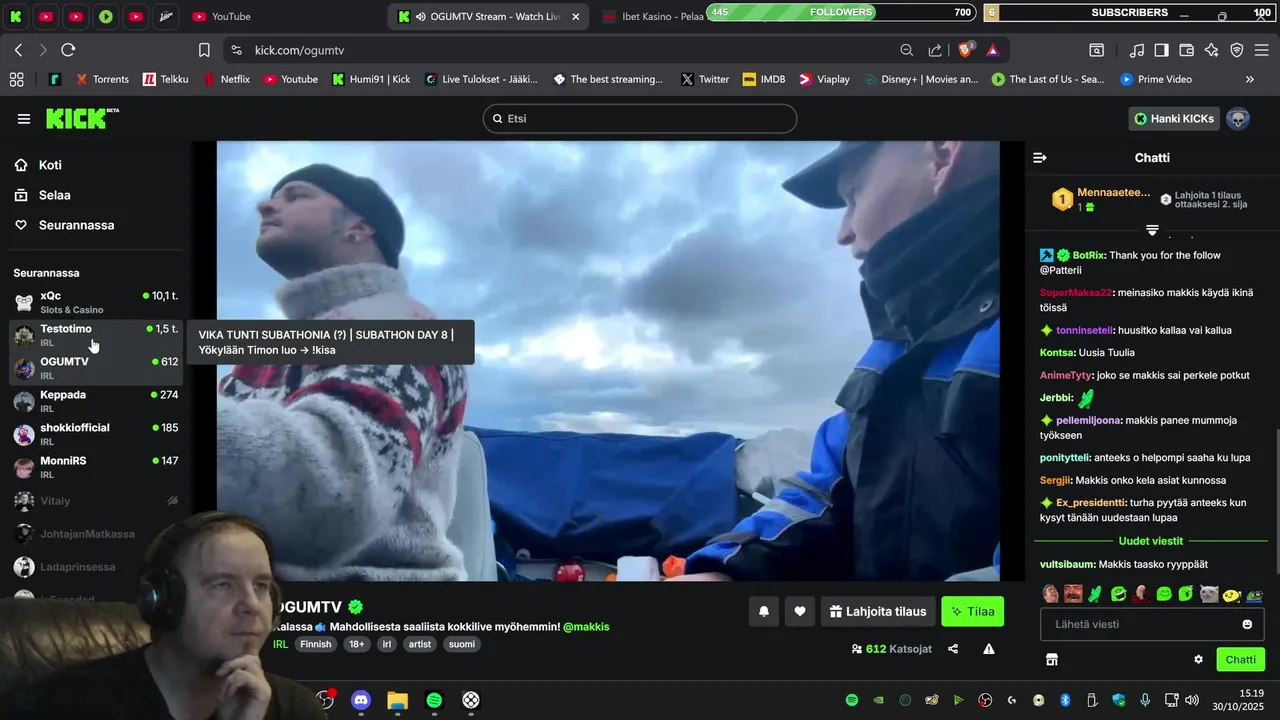
Task: Click the artist tag
Action: click(x=420, y=645)
